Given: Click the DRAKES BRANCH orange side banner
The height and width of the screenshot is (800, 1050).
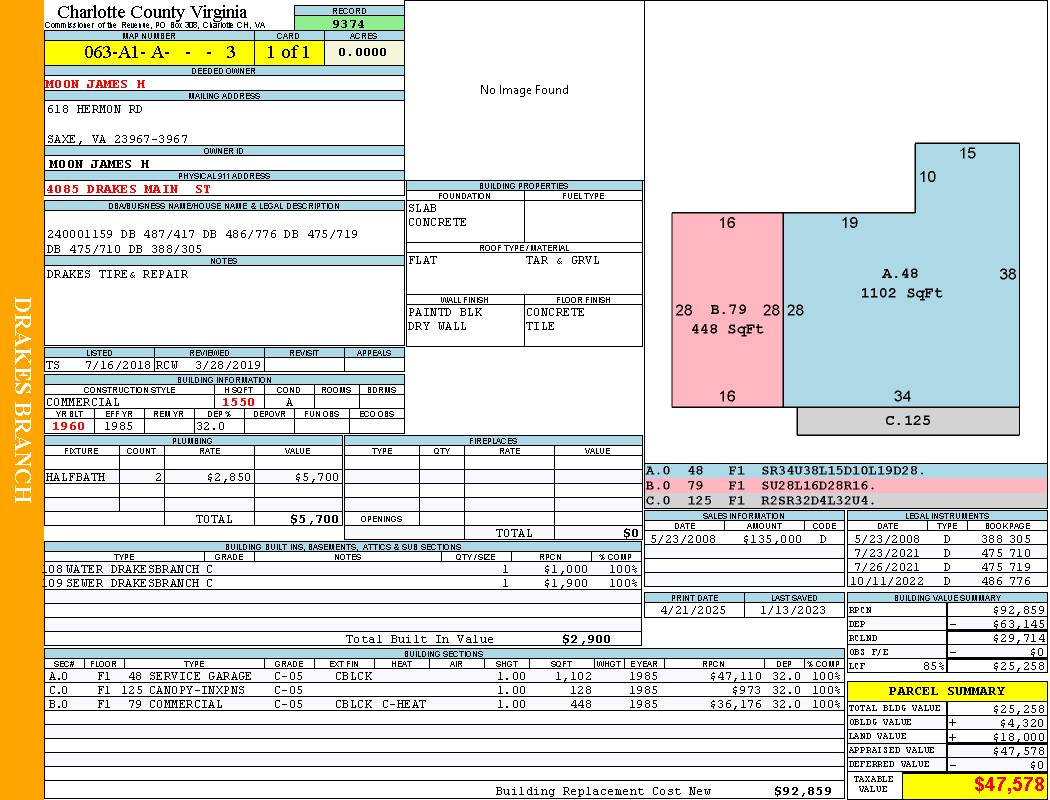Looking at the screenshot, I should 22,400.
